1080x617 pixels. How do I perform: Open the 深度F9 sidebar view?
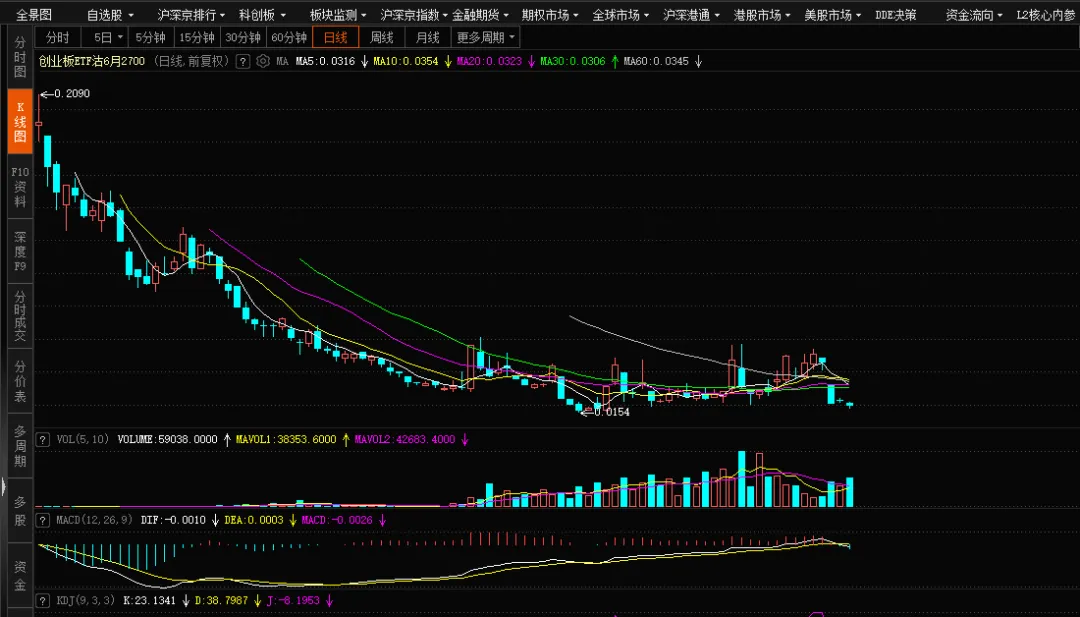(20, 251)
